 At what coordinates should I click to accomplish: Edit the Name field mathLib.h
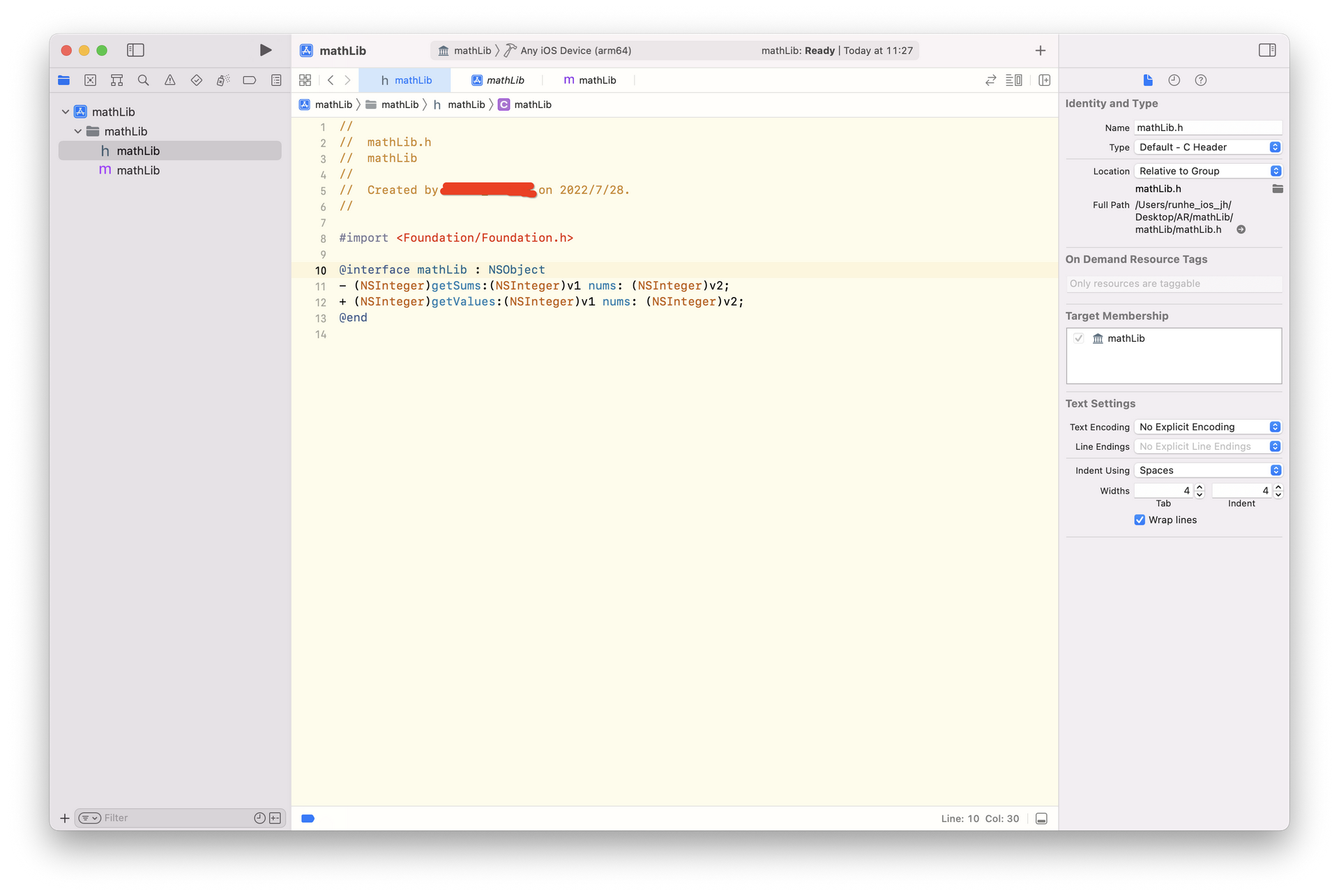tap(1208, 128)
